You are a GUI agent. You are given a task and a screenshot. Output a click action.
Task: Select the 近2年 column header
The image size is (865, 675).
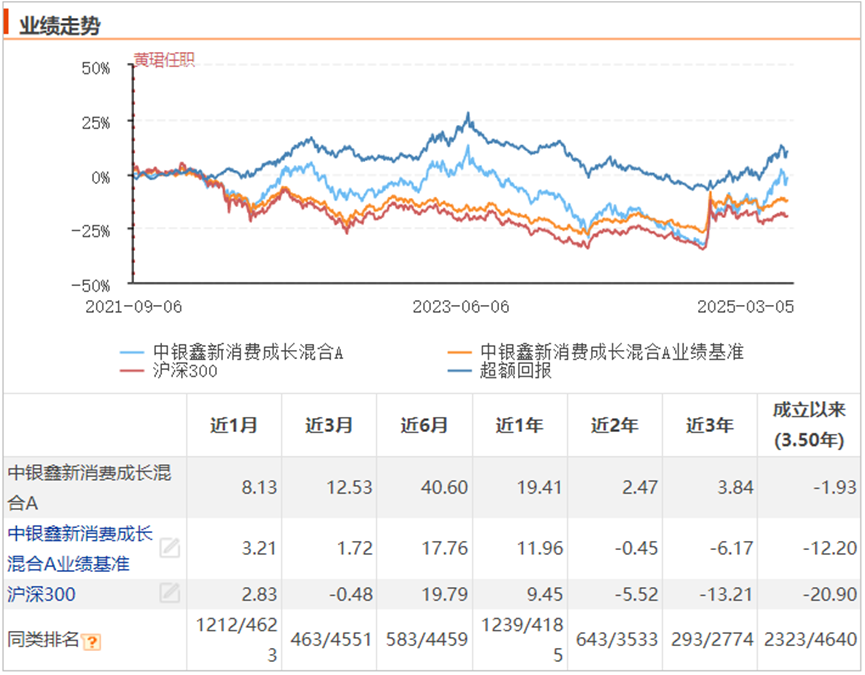click(x=615, y=425)
